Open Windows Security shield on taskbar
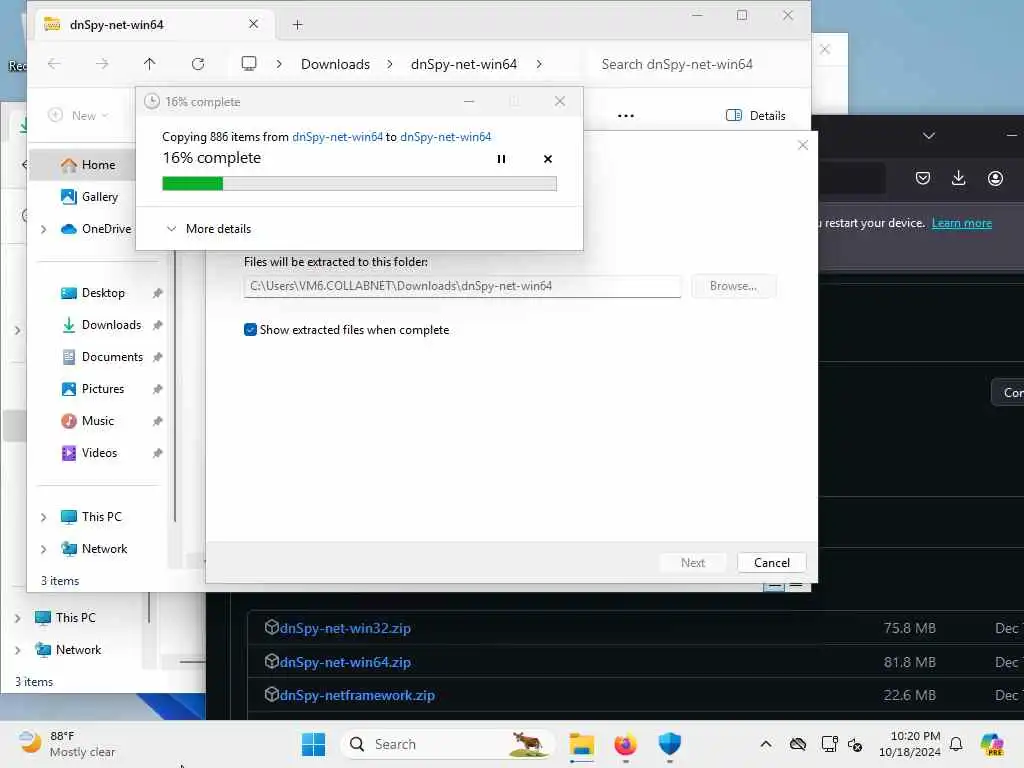The width and height of the screenshot is (1024, 768). 669,744
